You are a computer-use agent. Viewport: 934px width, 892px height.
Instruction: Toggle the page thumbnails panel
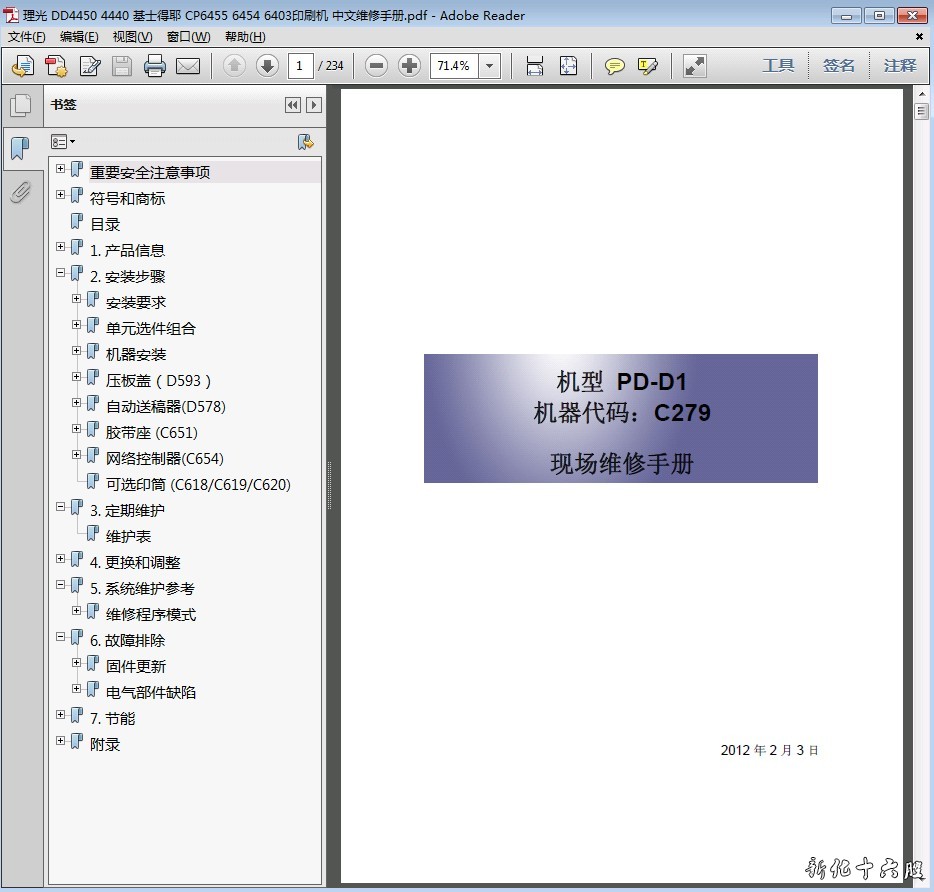(20, 106)
